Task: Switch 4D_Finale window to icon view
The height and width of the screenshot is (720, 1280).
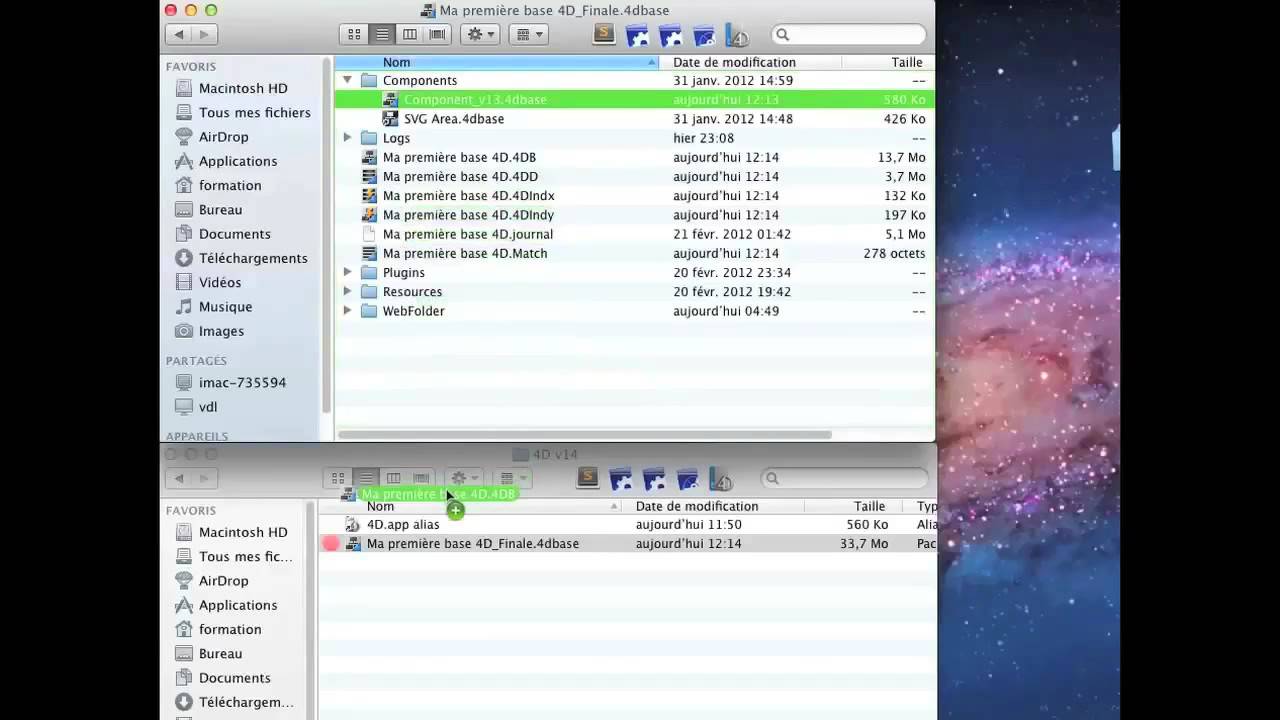Action: [354, 34]
